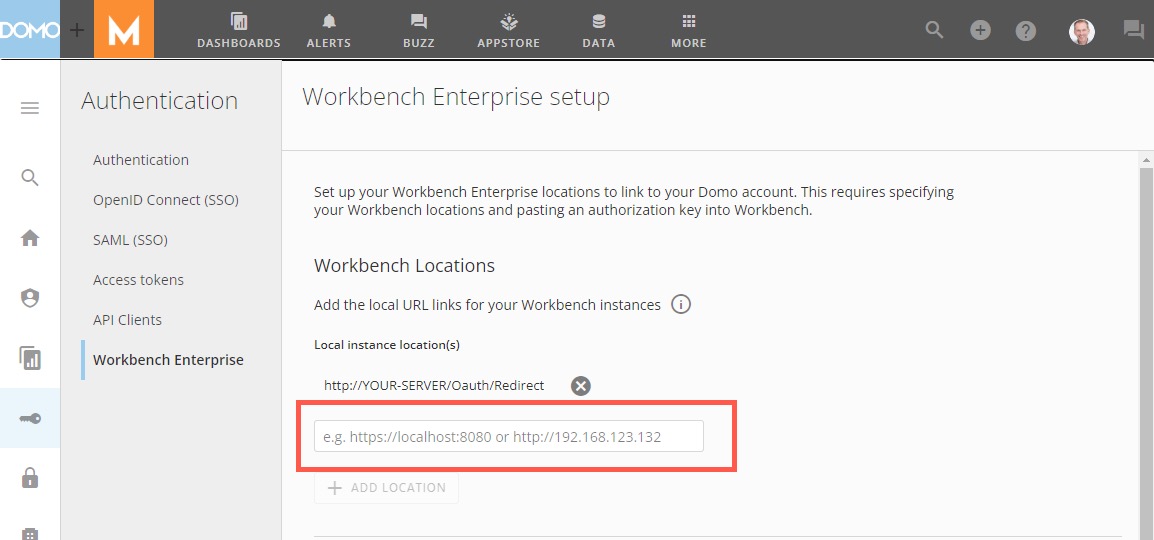1154x540 pixels.
Task: Open the briefcase icon at sidebar bottom
Action: tap(29, 533)
